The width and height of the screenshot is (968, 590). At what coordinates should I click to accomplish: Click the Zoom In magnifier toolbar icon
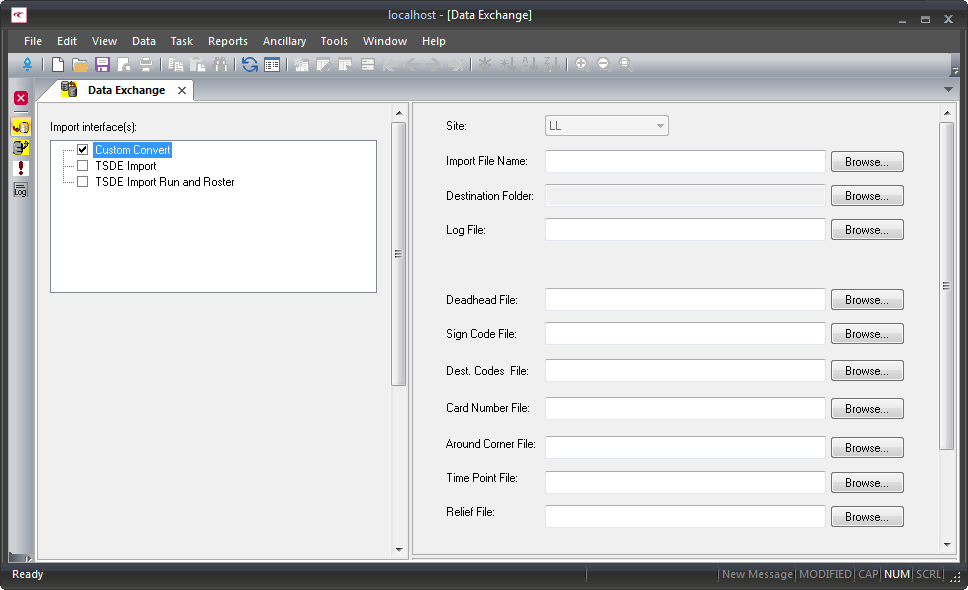pos(581,64)
